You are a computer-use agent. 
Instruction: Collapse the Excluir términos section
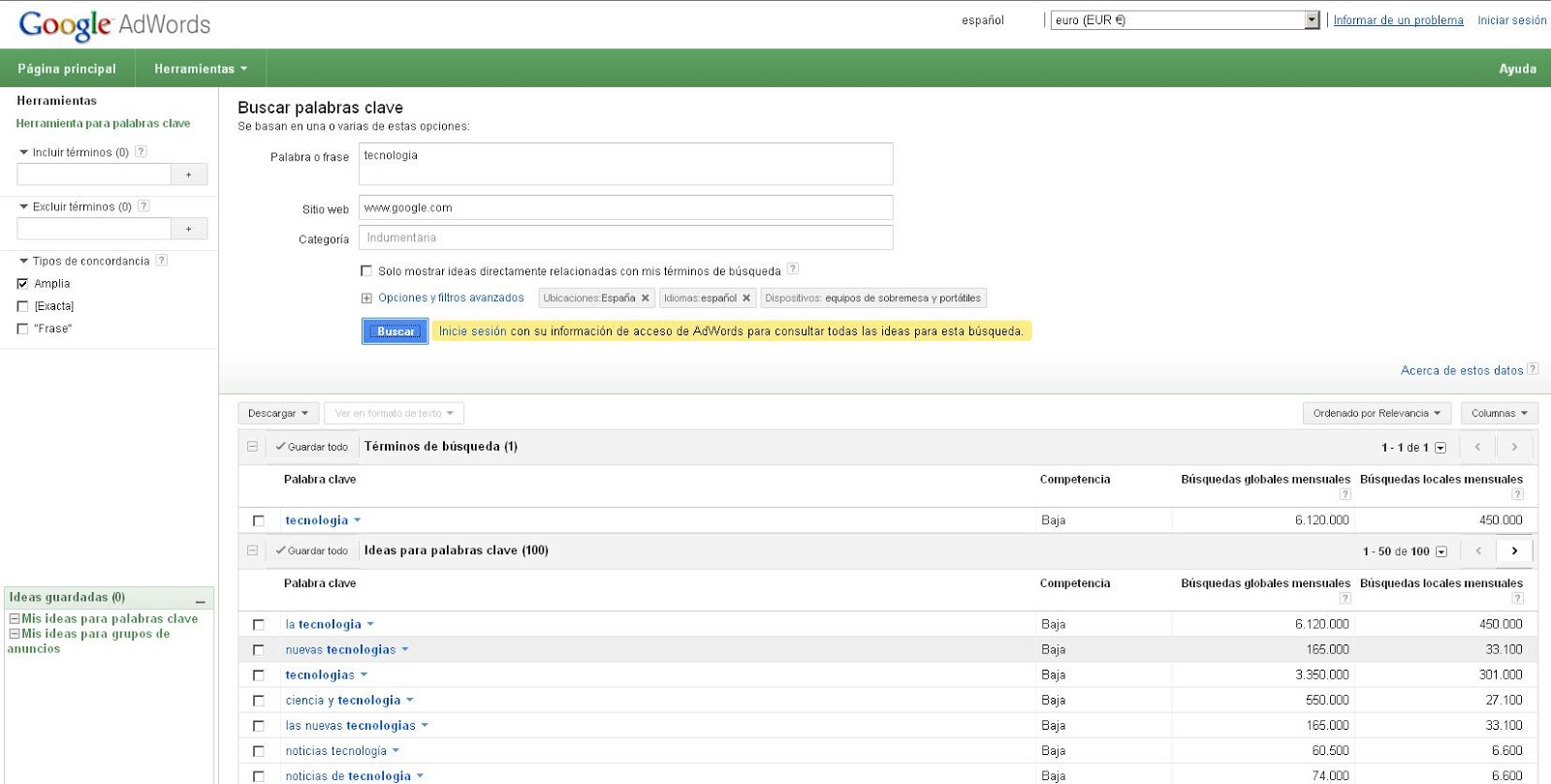click(24, 206)
